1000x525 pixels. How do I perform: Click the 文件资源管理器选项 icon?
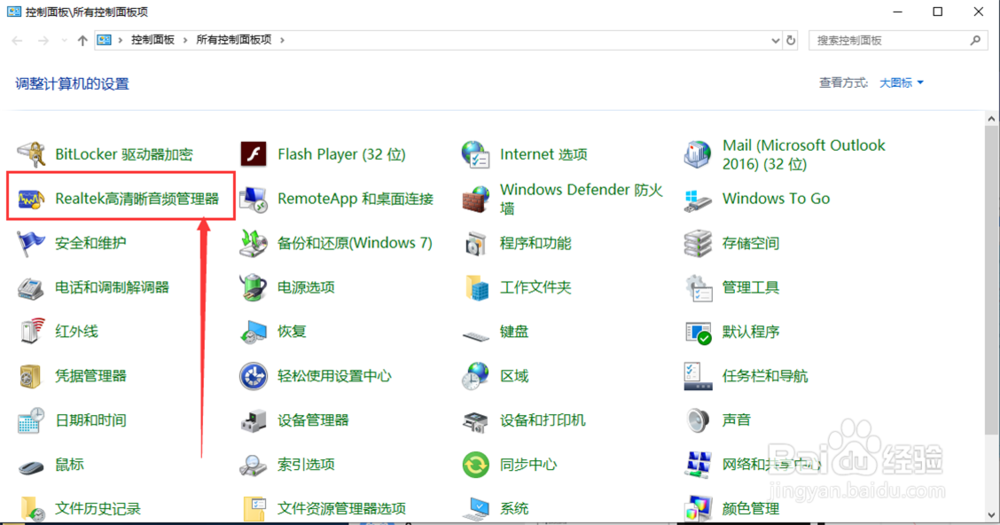253,509
